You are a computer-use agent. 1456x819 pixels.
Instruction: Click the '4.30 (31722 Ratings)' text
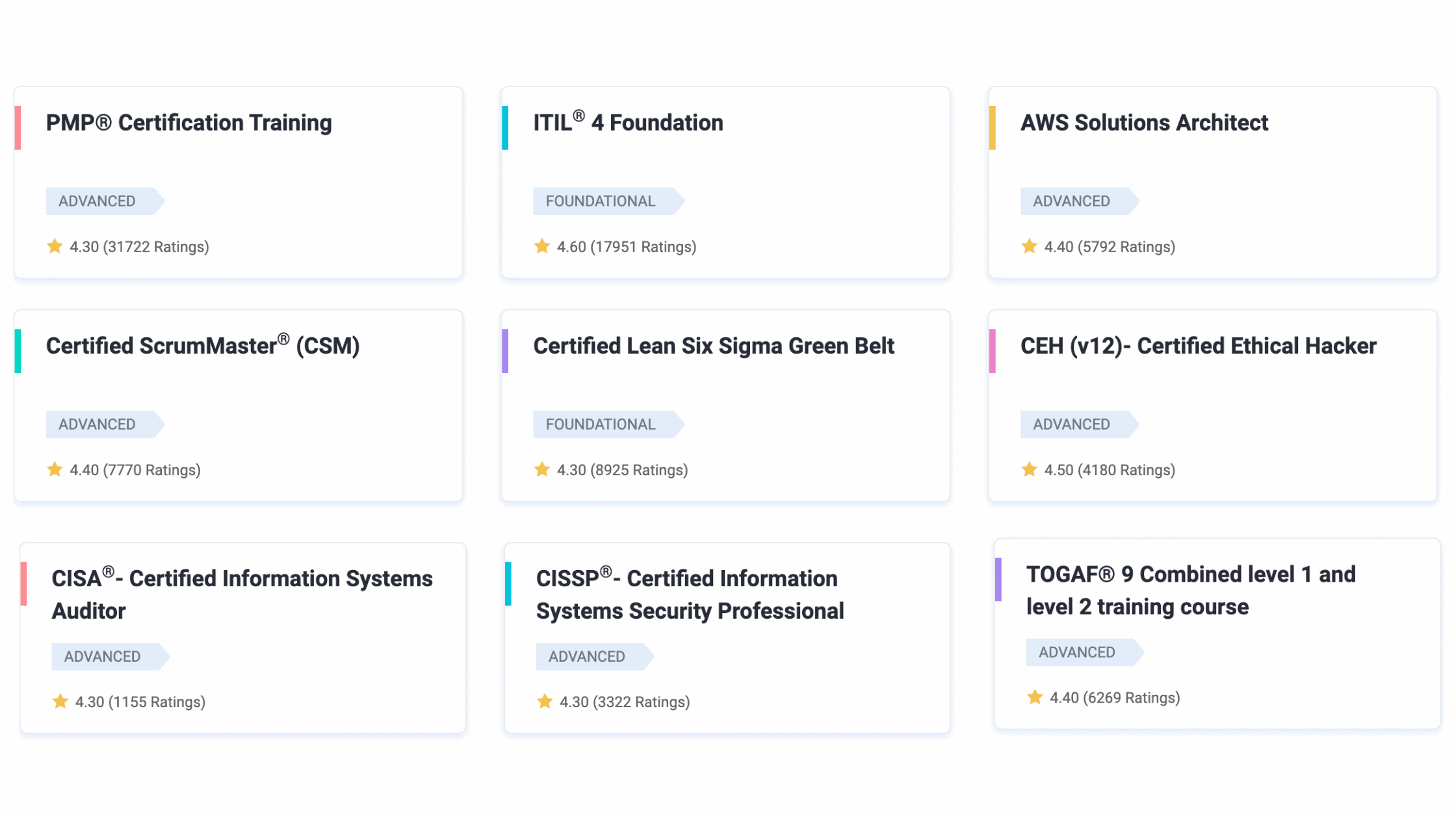[139, 247]
